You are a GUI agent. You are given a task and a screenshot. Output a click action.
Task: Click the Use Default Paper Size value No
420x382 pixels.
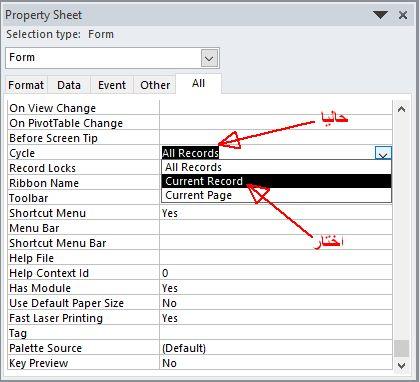click(x=276, y=303)
